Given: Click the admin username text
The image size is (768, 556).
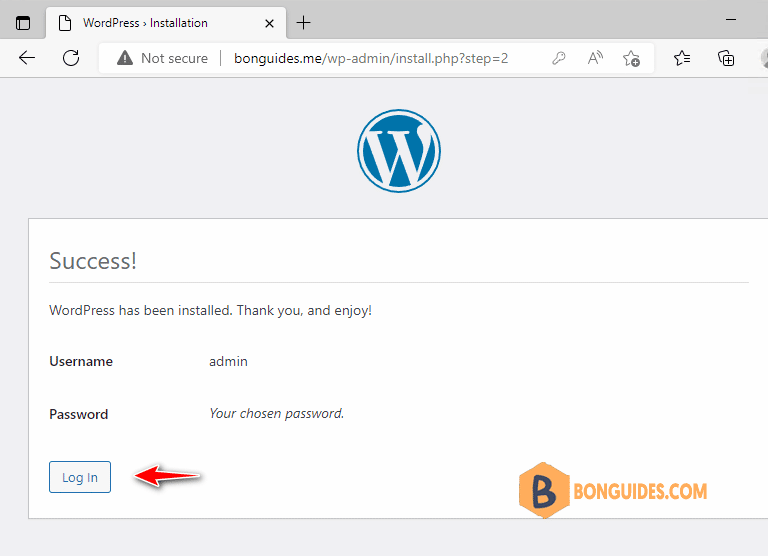Looking at the screenshot, I should [228, 362].
